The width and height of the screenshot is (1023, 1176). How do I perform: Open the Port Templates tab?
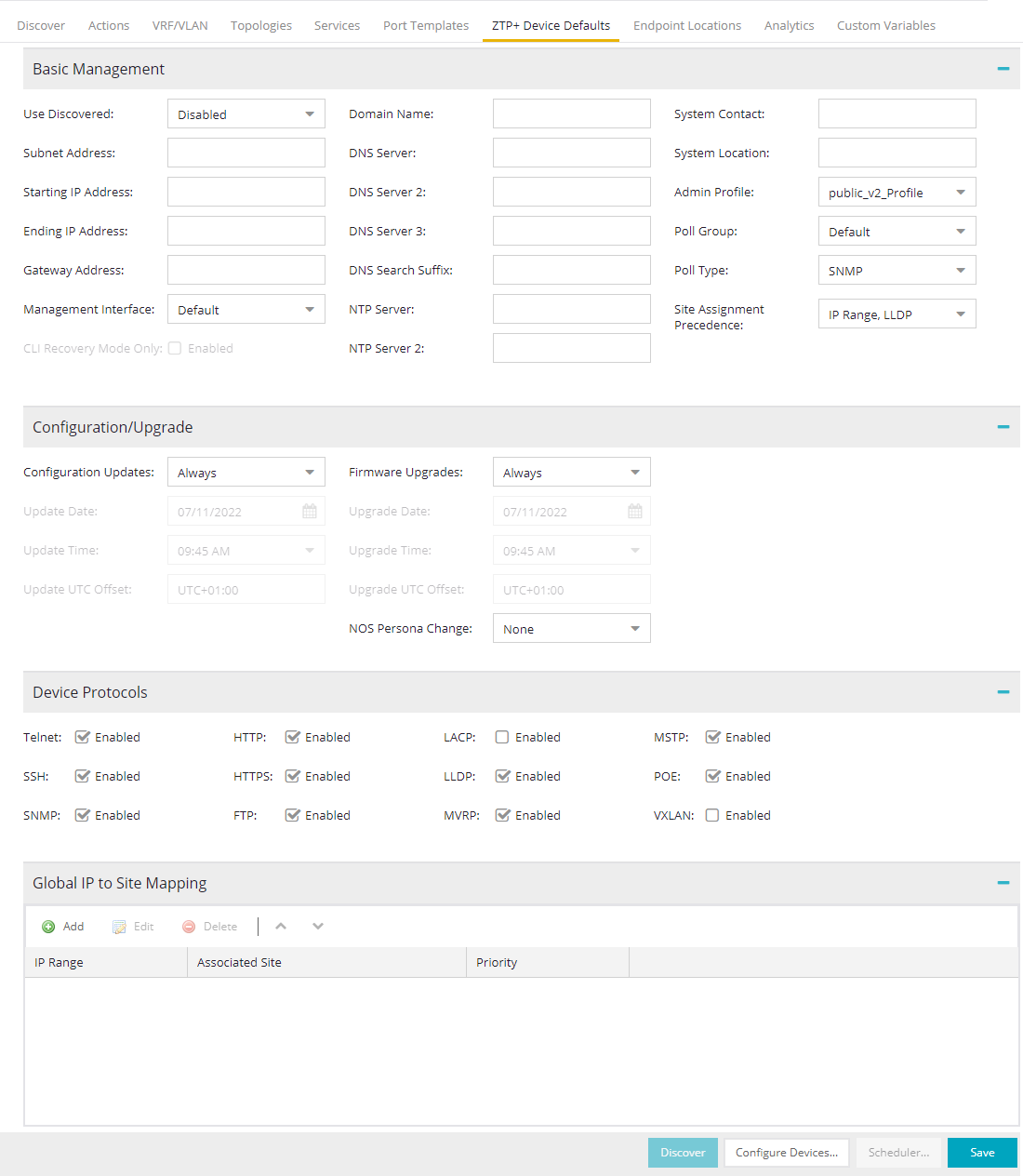click(426, 25)
